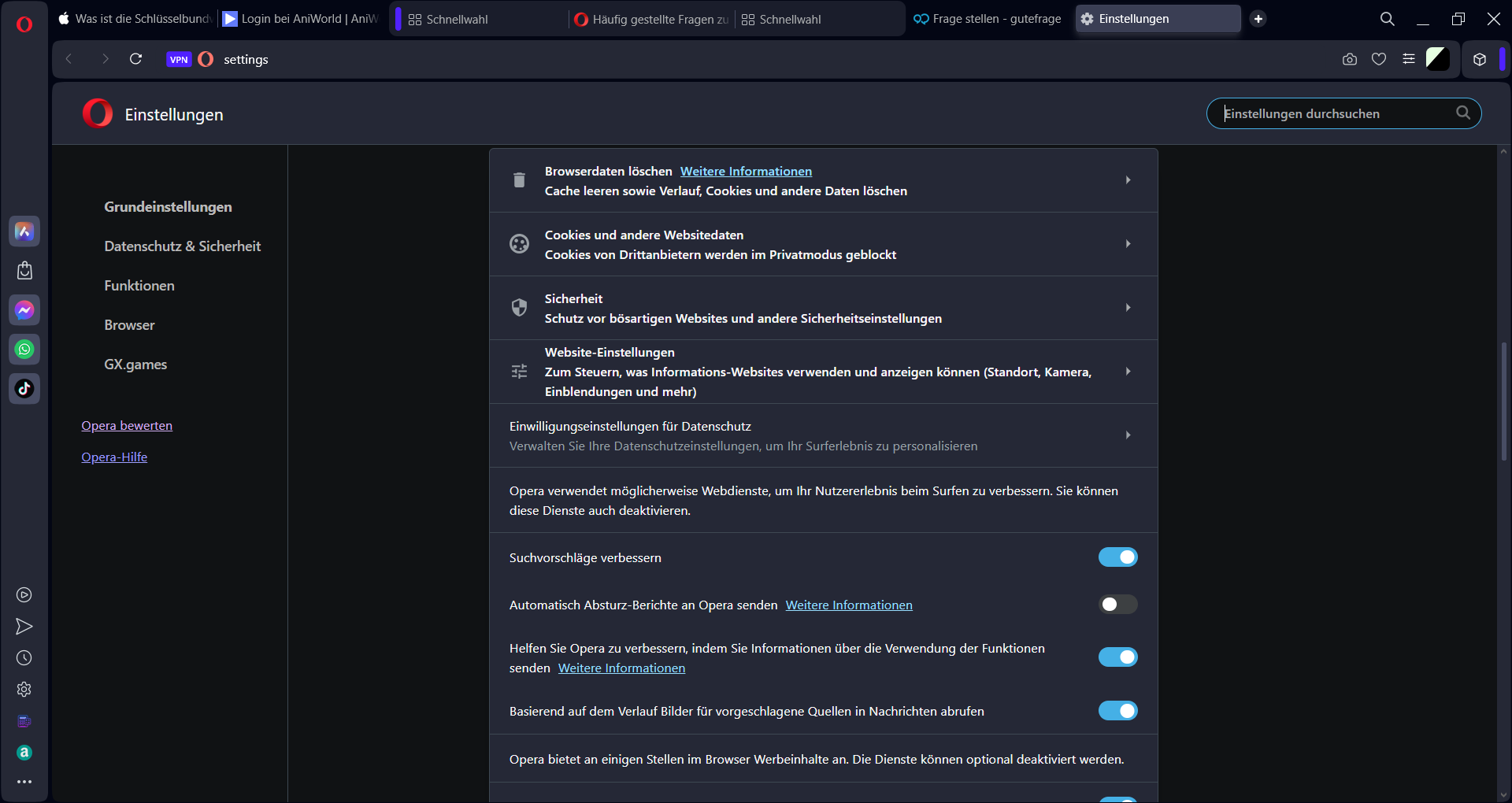
Task: Open Facebook Messenger sidebar icon
Action: point(24,310)
